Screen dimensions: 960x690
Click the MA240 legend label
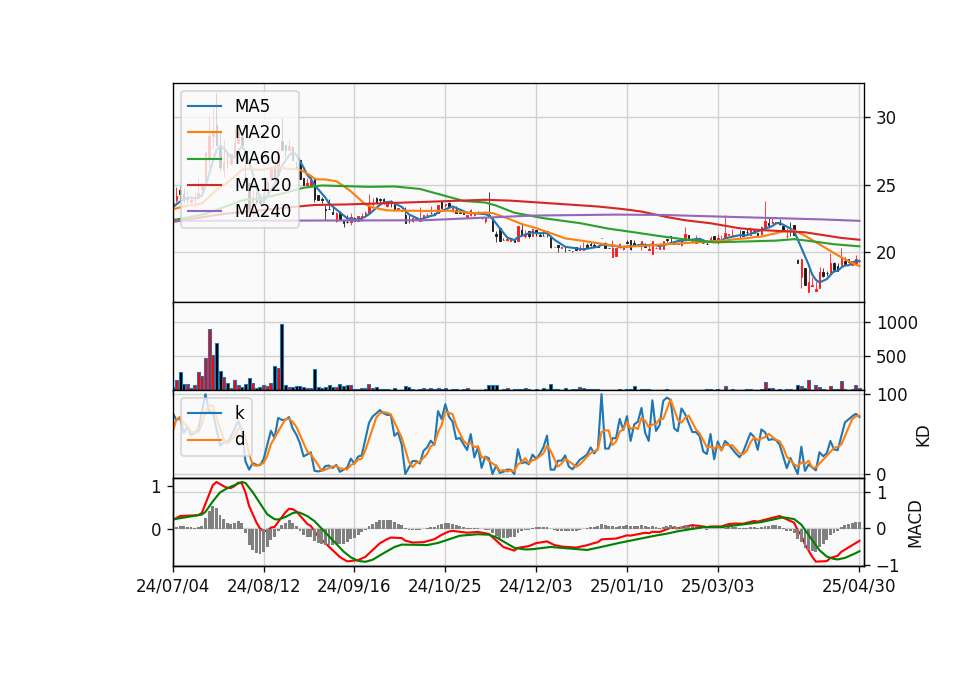point(263,211)
